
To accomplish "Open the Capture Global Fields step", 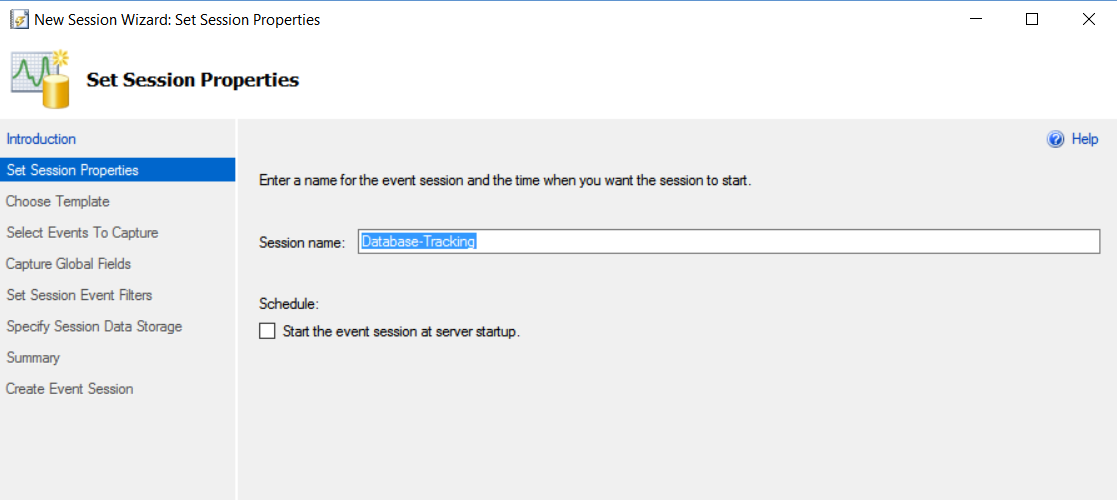I will coord(69,264).
